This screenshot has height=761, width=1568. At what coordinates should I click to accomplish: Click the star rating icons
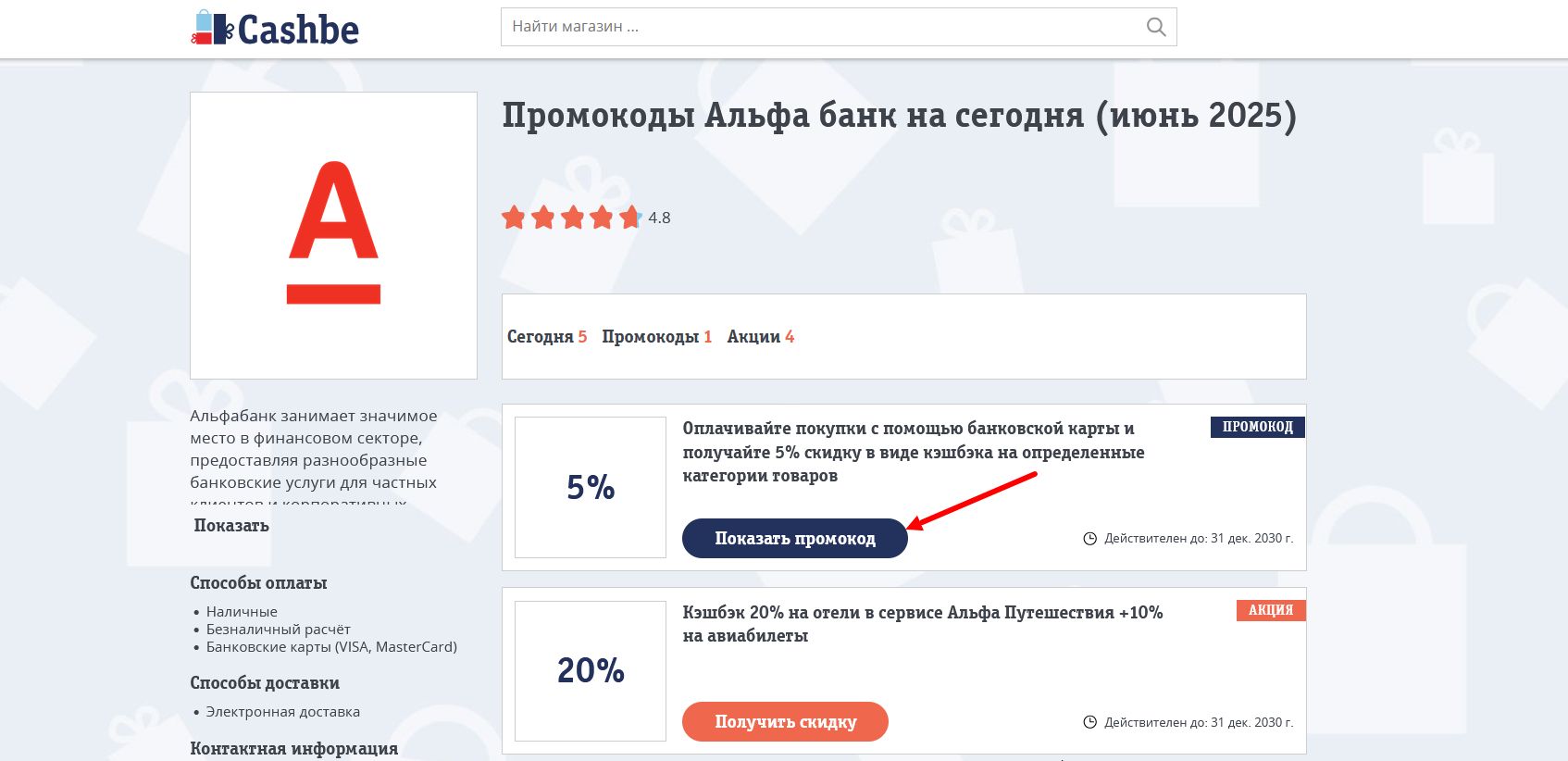[x=571, y=218]
